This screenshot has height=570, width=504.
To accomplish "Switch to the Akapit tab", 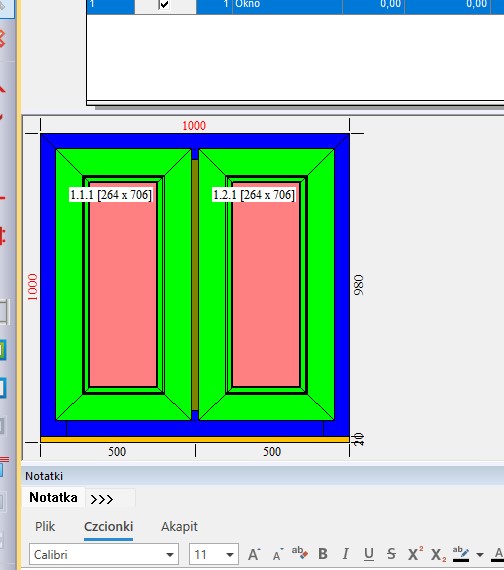I will [x=179, y=526].
